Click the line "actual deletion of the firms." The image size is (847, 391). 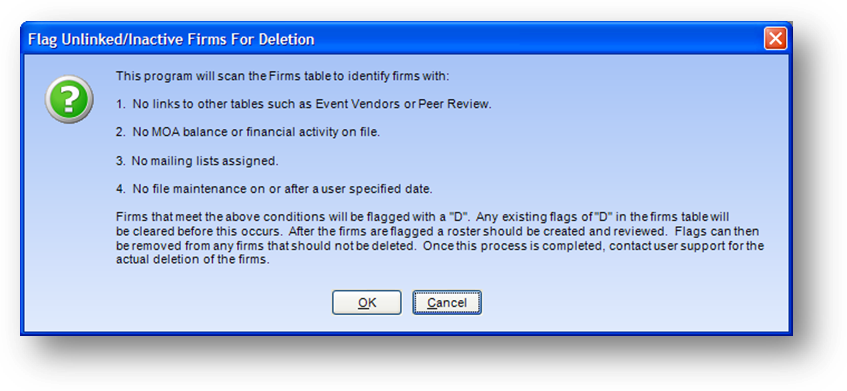point(192,259)
